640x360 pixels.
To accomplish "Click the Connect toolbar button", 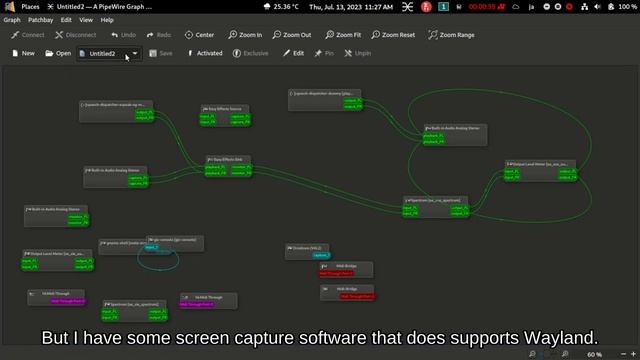I will pyautogui.click(x=27, y=35).
